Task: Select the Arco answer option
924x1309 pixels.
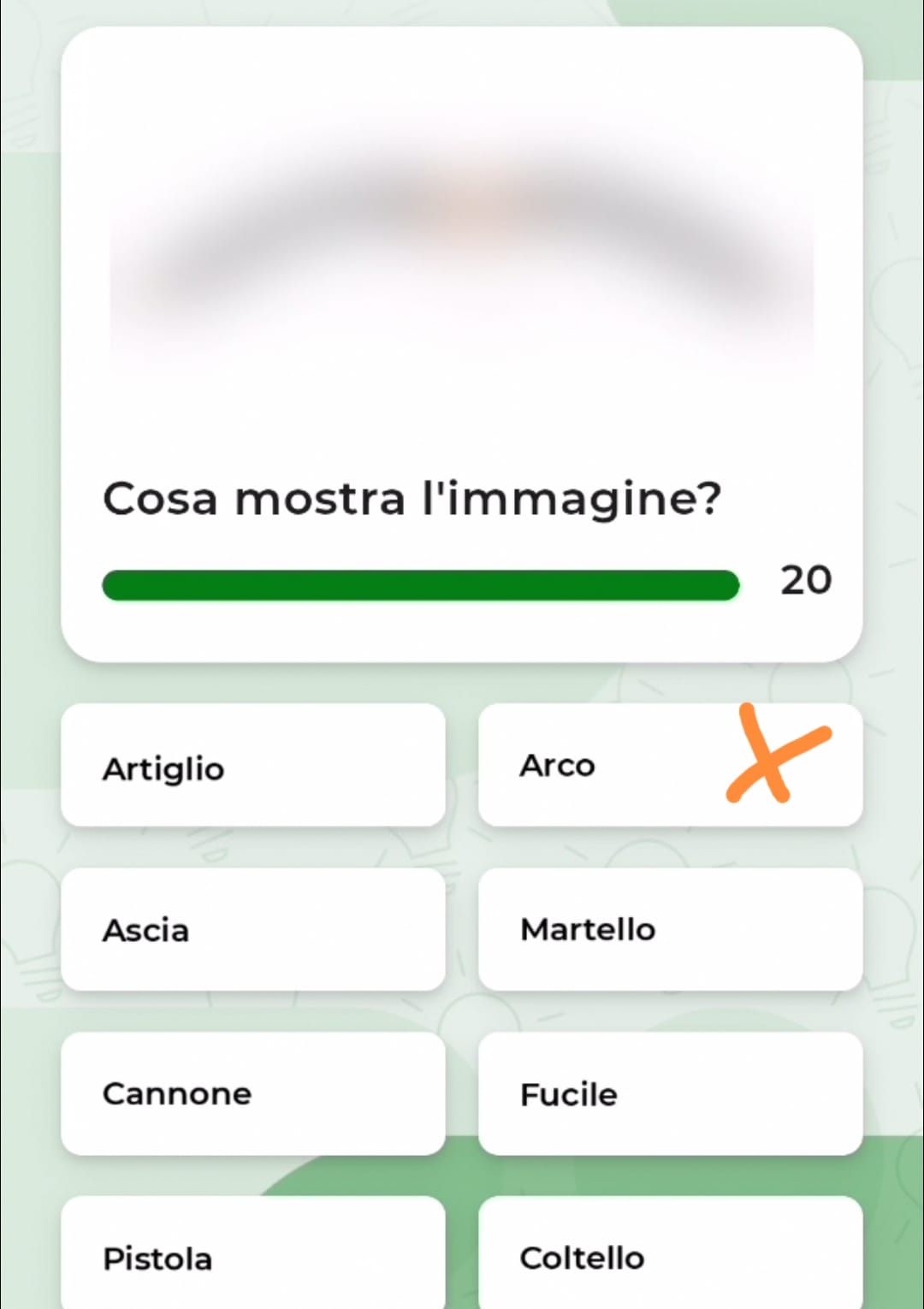Action: coord(670,765)
